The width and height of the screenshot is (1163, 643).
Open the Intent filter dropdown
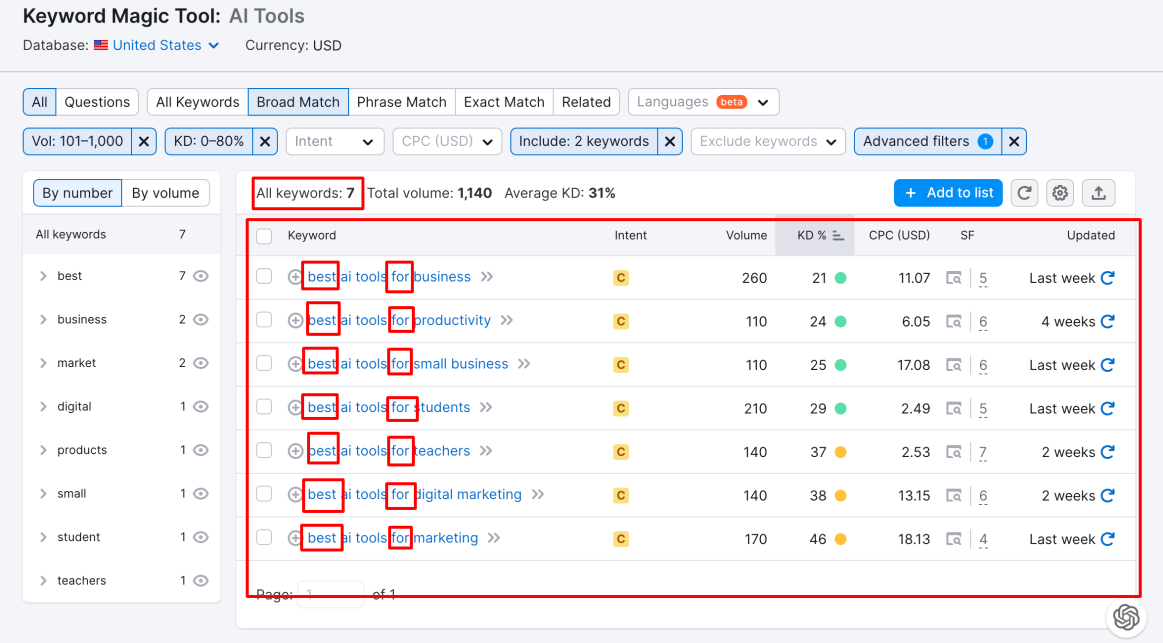[335, 141]
